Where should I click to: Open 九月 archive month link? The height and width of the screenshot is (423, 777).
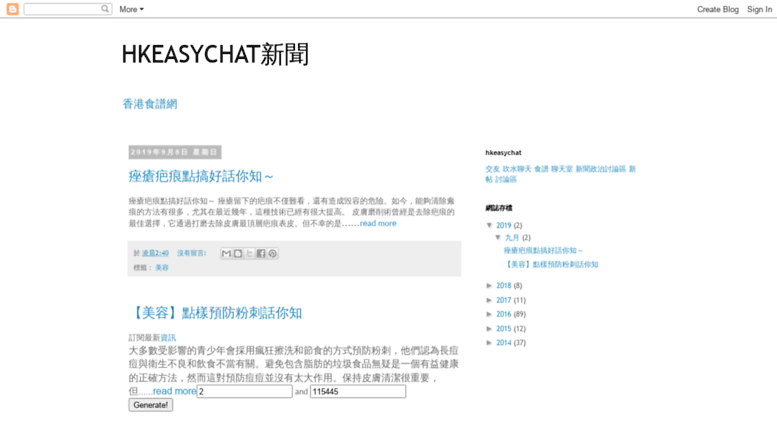click(512, 238)
